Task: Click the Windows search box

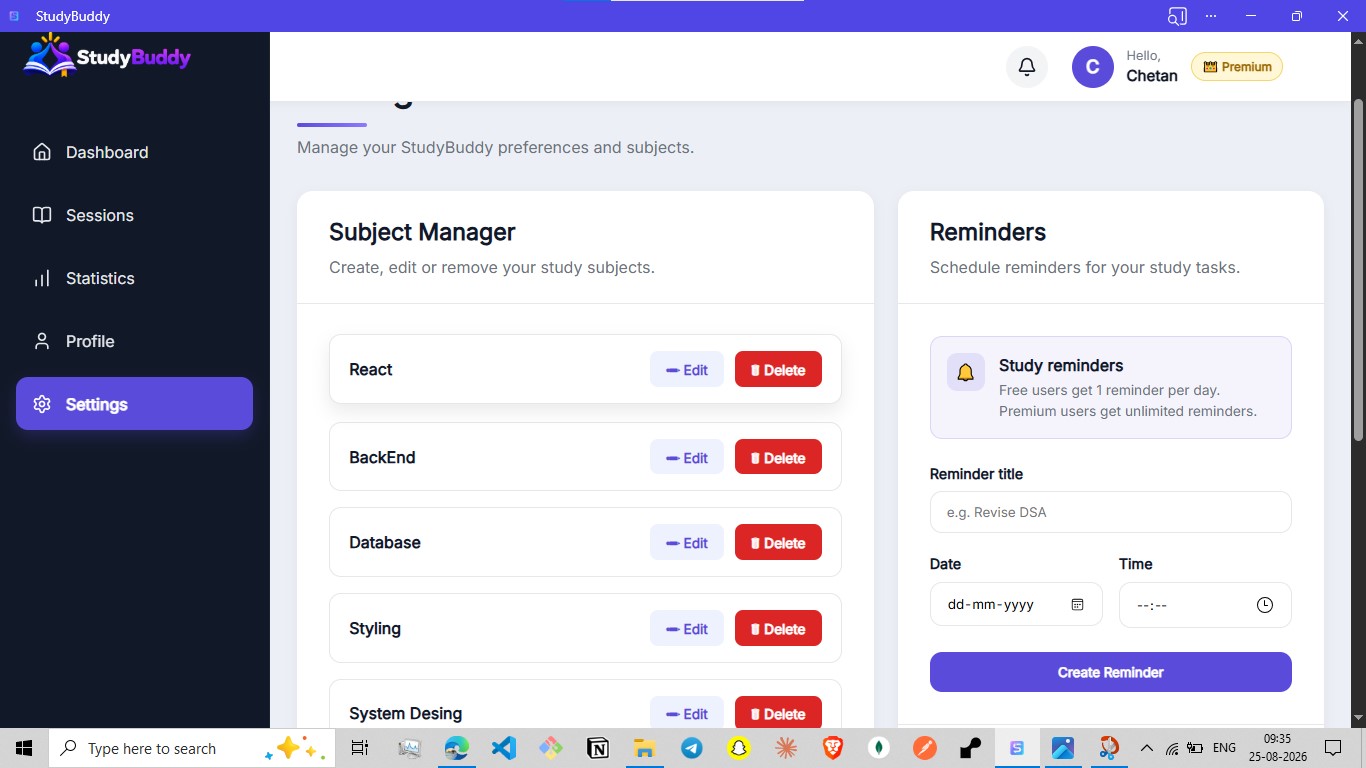Action: point(191,748)
